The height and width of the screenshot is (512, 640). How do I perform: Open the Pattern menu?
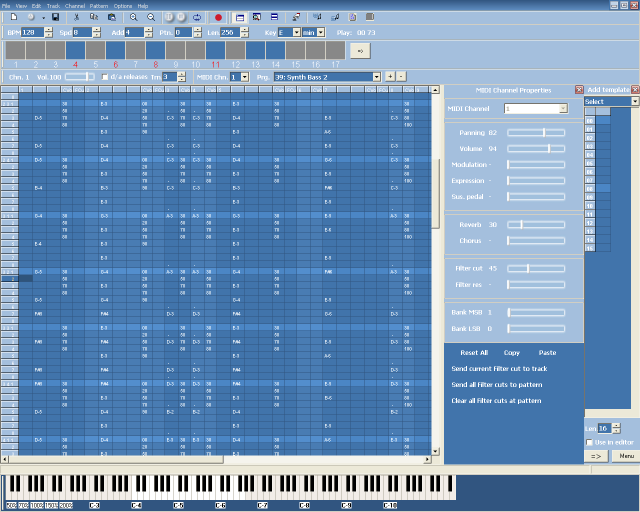(99, 6)
